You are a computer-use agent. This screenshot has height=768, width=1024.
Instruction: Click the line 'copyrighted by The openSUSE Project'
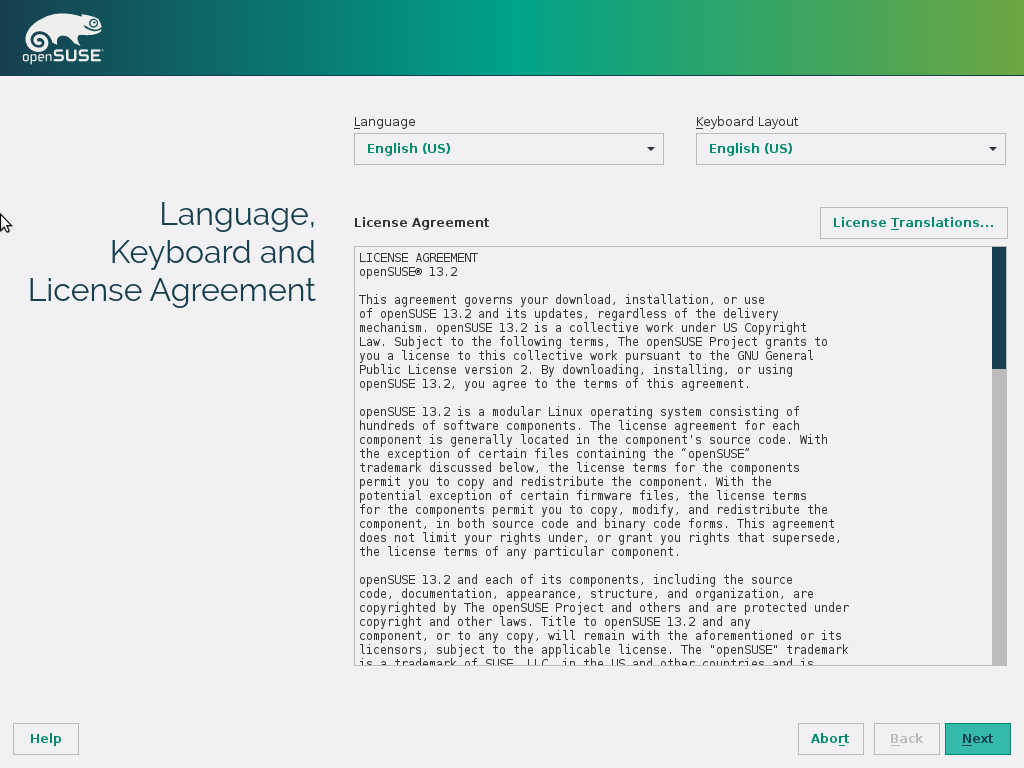pyautogui.click(x=604, y=608)
